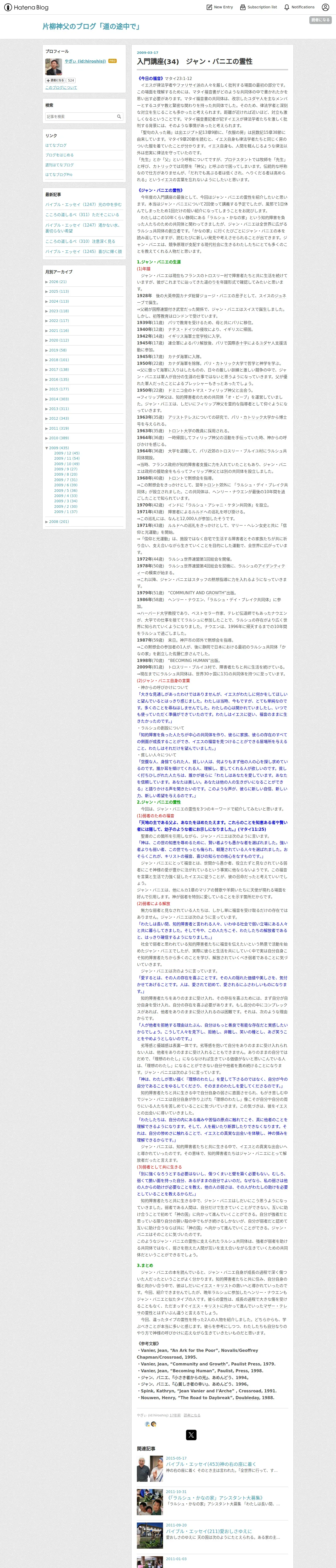The image size is (336, 1568).
Task: Expand the 2008 (201) archive triangle
Action: tap(47, 522)
